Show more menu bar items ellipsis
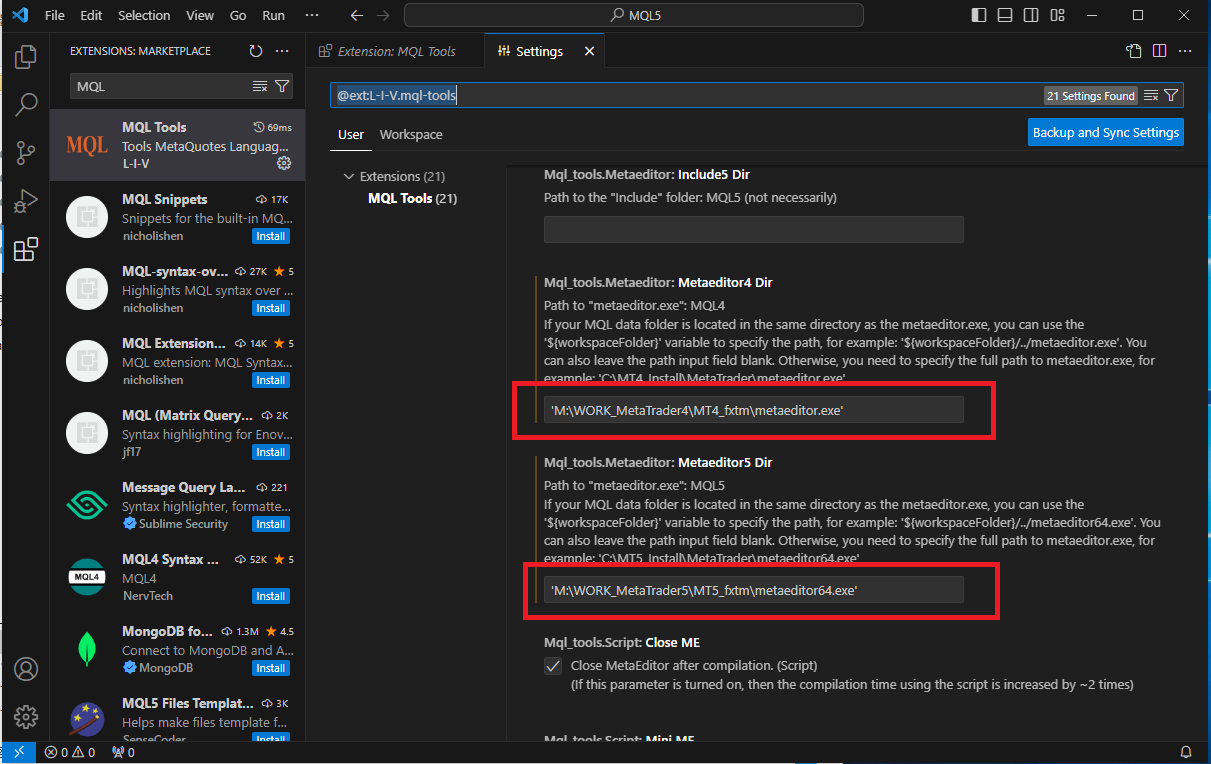1211x764 pixels. pos(312,16)
